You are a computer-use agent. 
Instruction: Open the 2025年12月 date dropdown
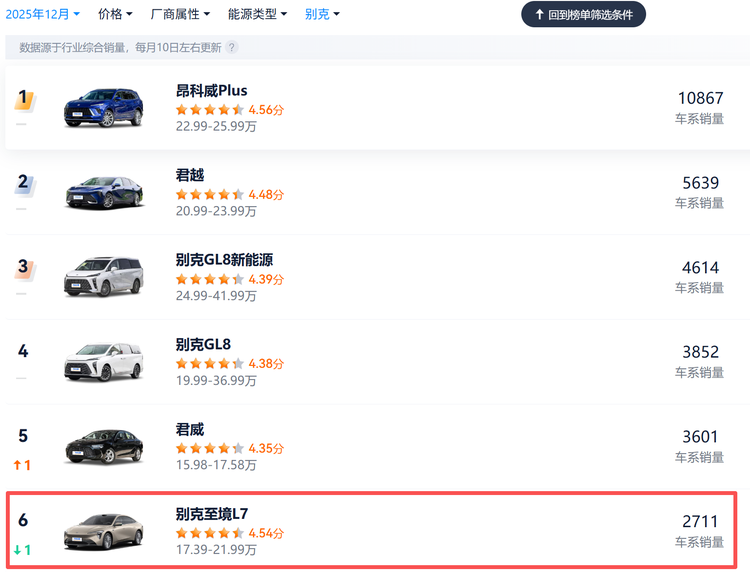coord(42,14)
